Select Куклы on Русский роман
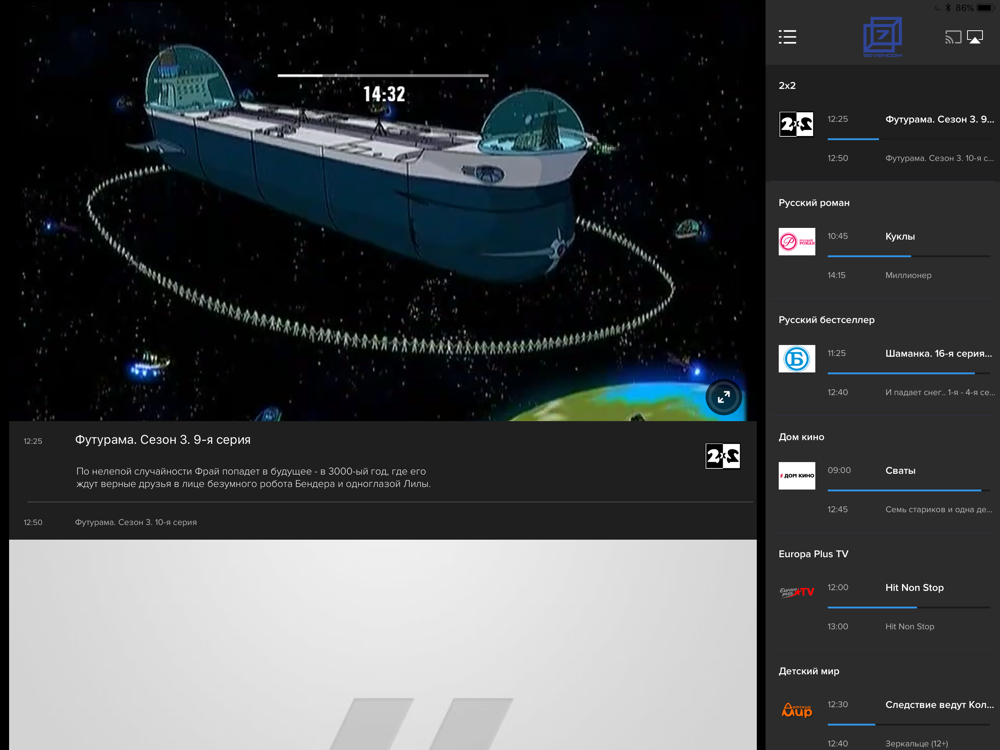This screenshot has height=750, width=1000. [900, 237]
